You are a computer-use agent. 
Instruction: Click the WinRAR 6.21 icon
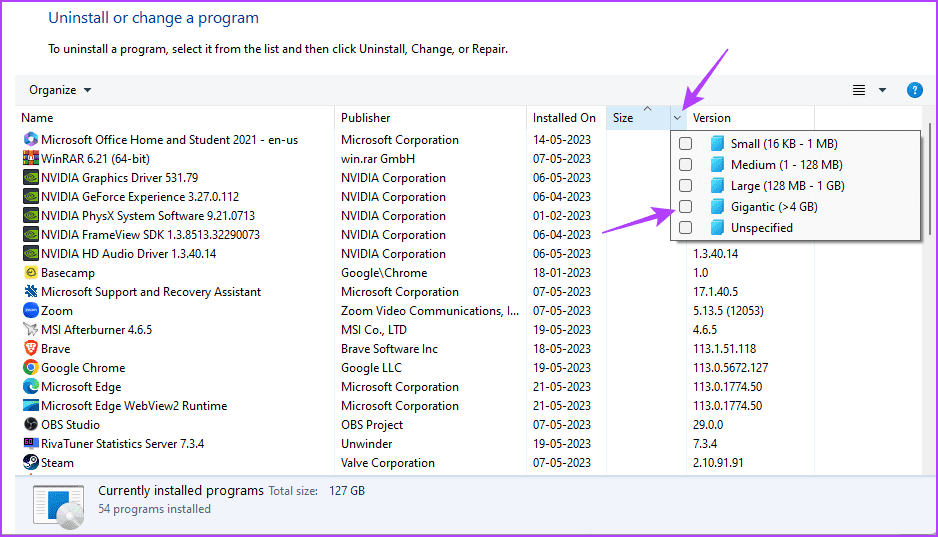coord(31,158)
